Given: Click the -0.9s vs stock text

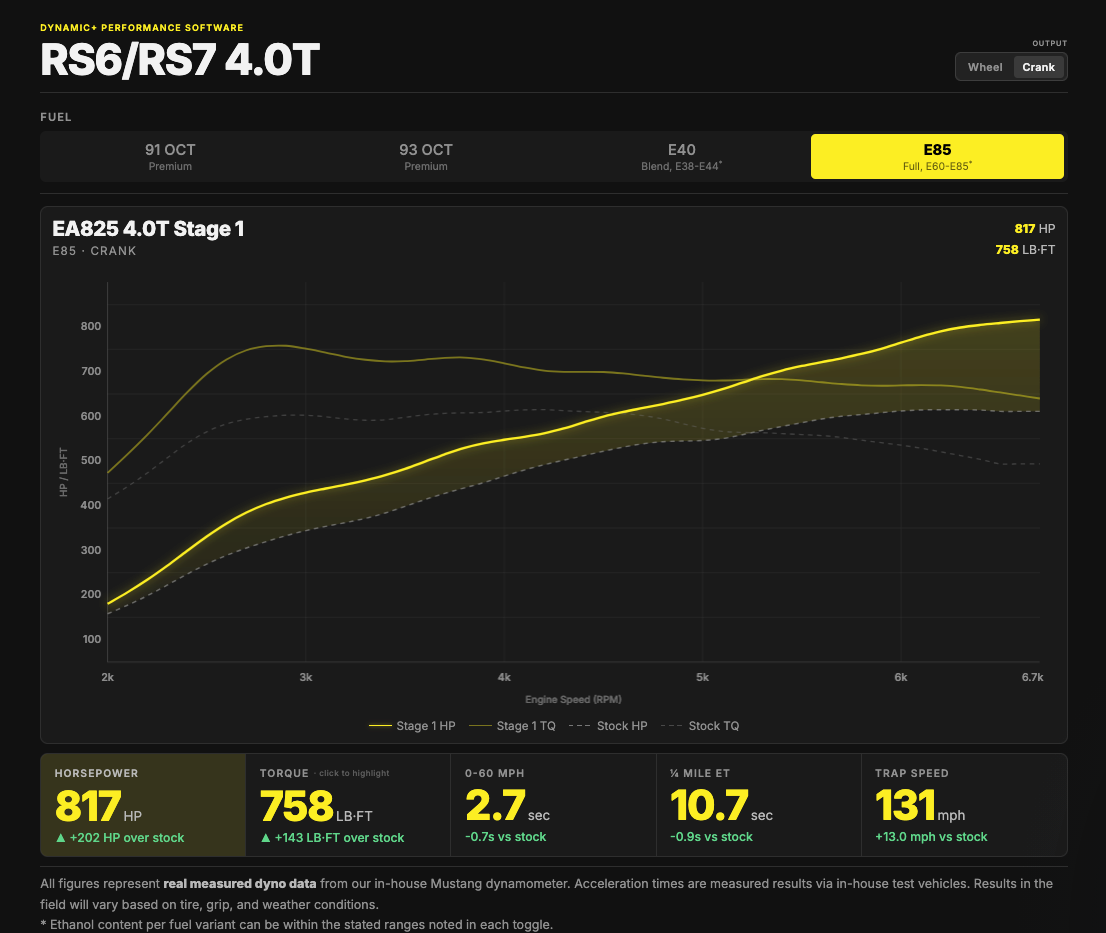Looking at the screenshot, I should (711, 837).
